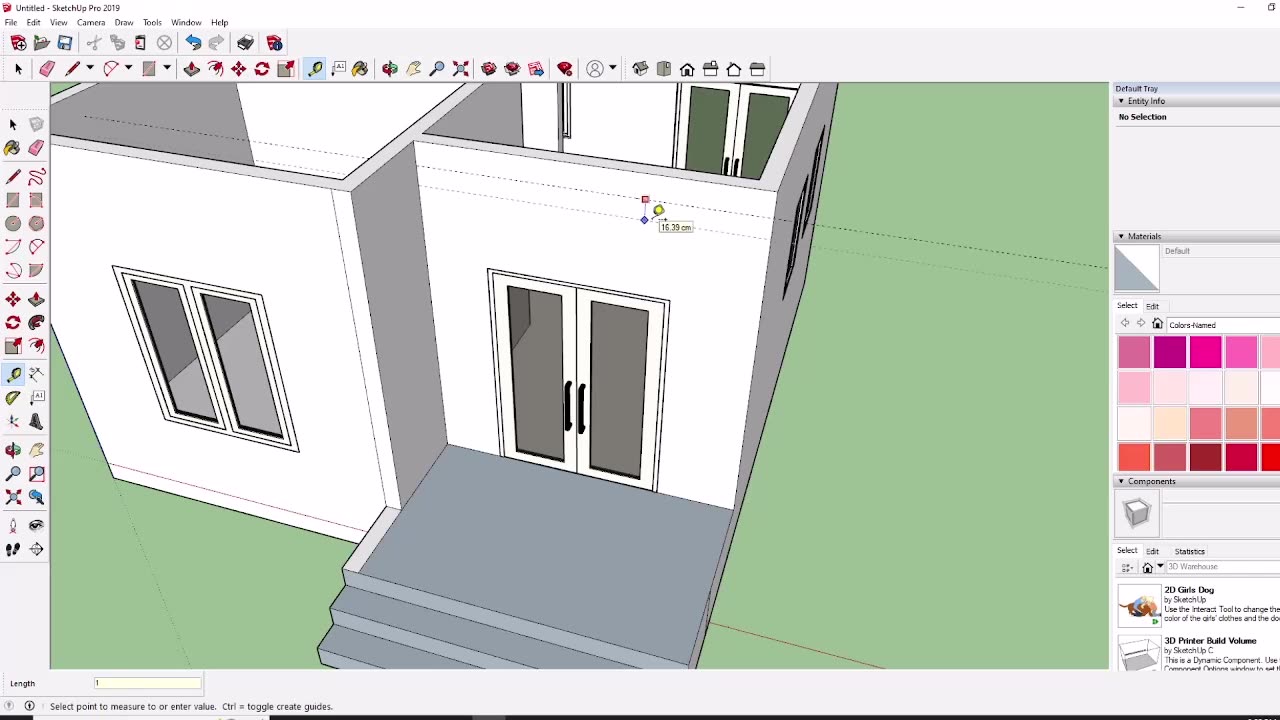Open the Camera menu
This screenshot has height=720, width=1280.
[91, 22]
